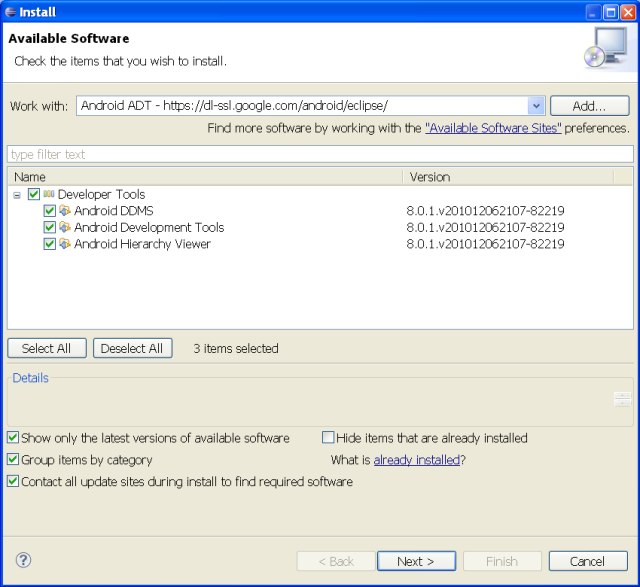Select the Android Hierarchy Viewer row label

(142, 244)
